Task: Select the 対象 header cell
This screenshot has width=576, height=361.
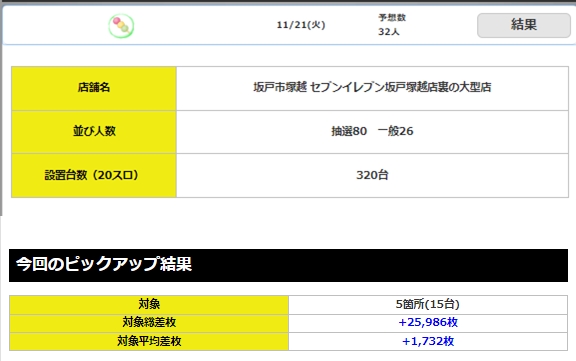Action: 149,304
